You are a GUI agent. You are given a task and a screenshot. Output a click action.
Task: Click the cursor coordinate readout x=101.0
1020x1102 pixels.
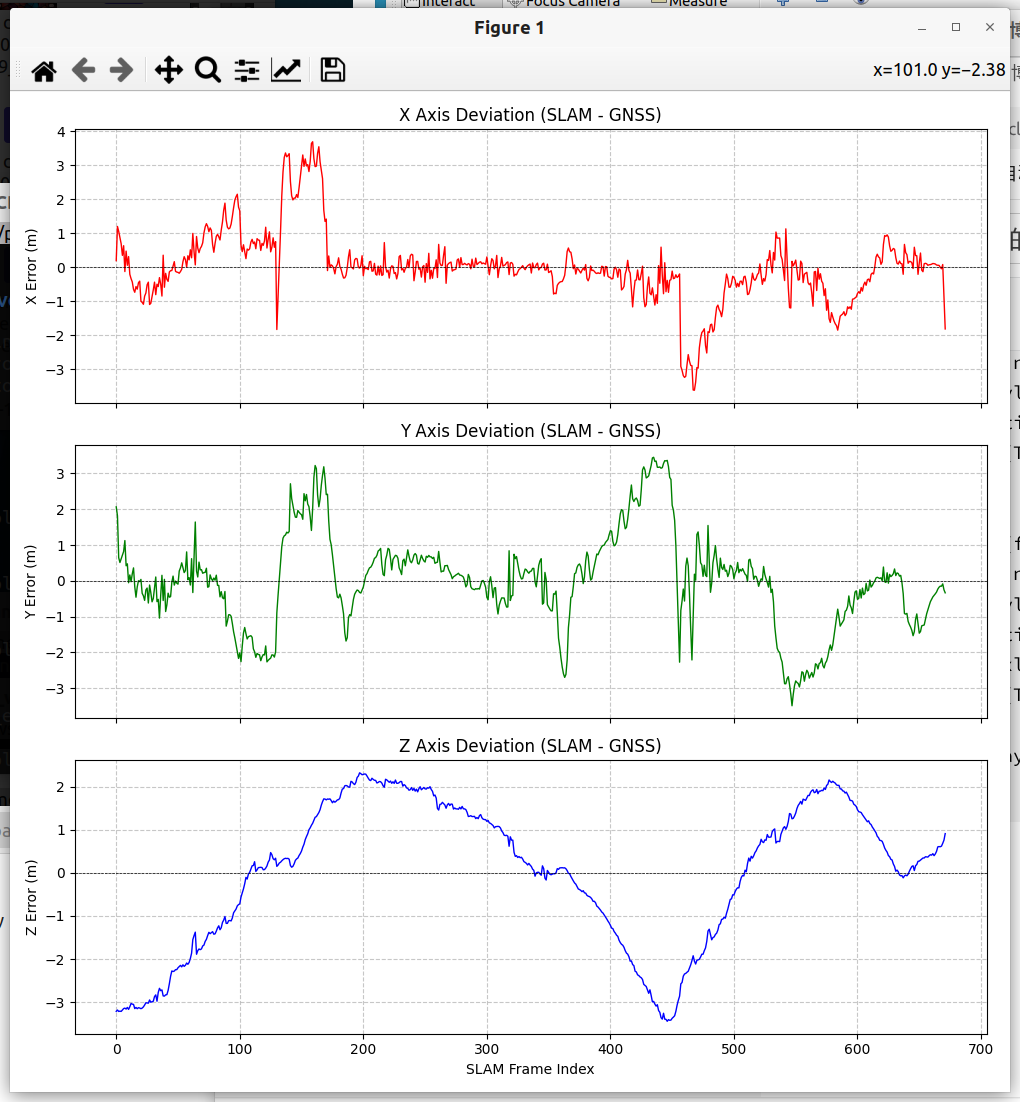point(939,70)
